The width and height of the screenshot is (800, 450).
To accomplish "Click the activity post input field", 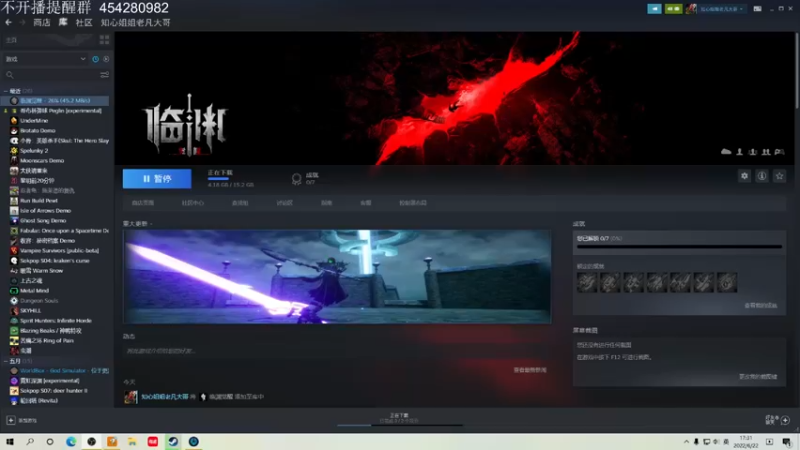I will point(337,351).
